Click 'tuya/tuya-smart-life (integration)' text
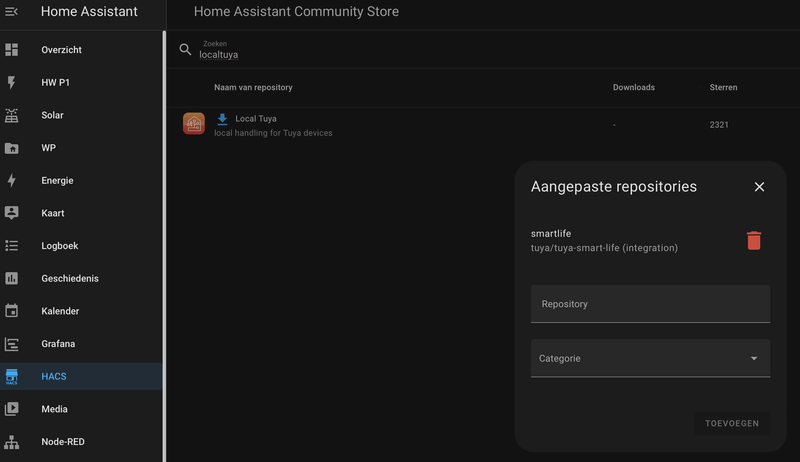800x462 pixels. tap(604, 248)
